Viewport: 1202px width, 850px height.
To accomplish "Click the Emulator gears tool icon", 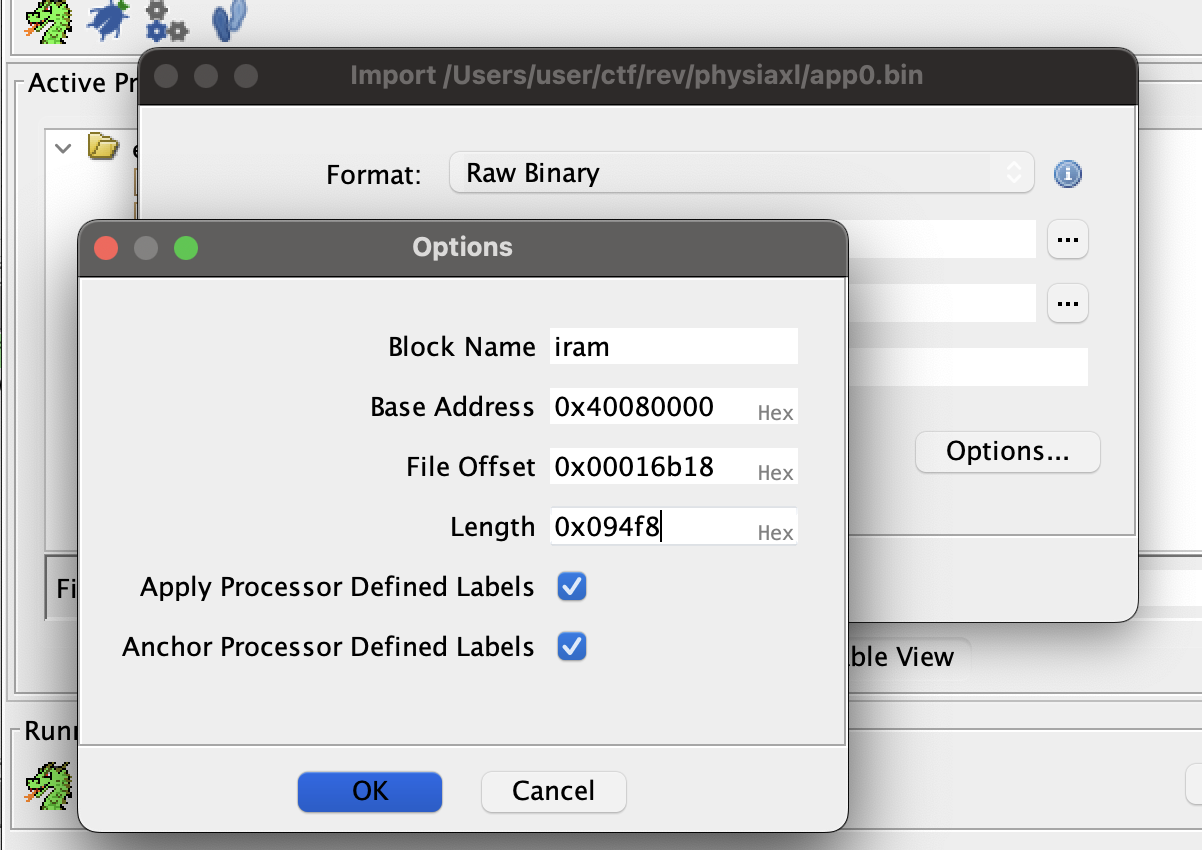I will 166,19.
